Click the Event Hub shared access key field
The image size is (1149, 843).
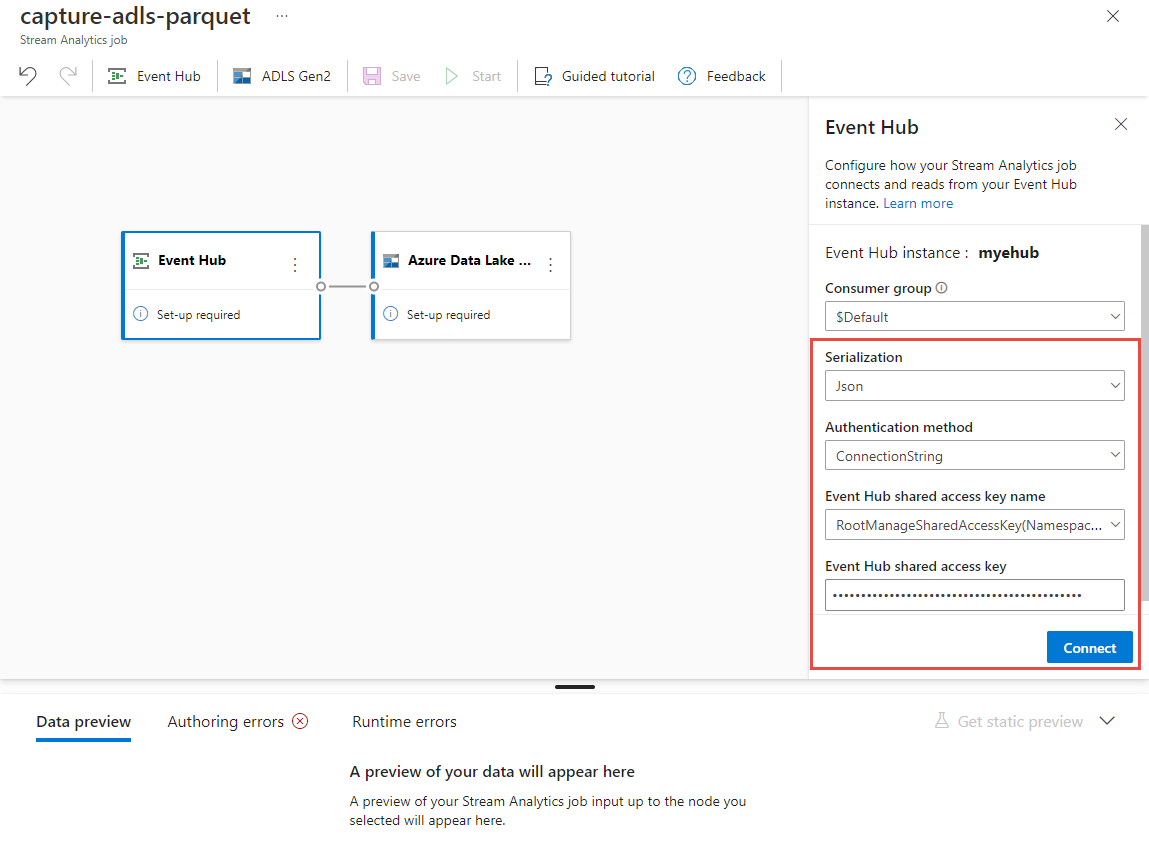point(975,595)
